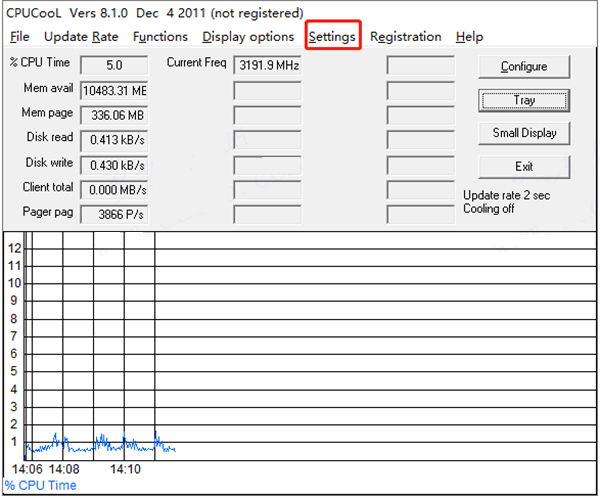Click the 'Update rate 2 sec' status text

click(x=507, y=195)
